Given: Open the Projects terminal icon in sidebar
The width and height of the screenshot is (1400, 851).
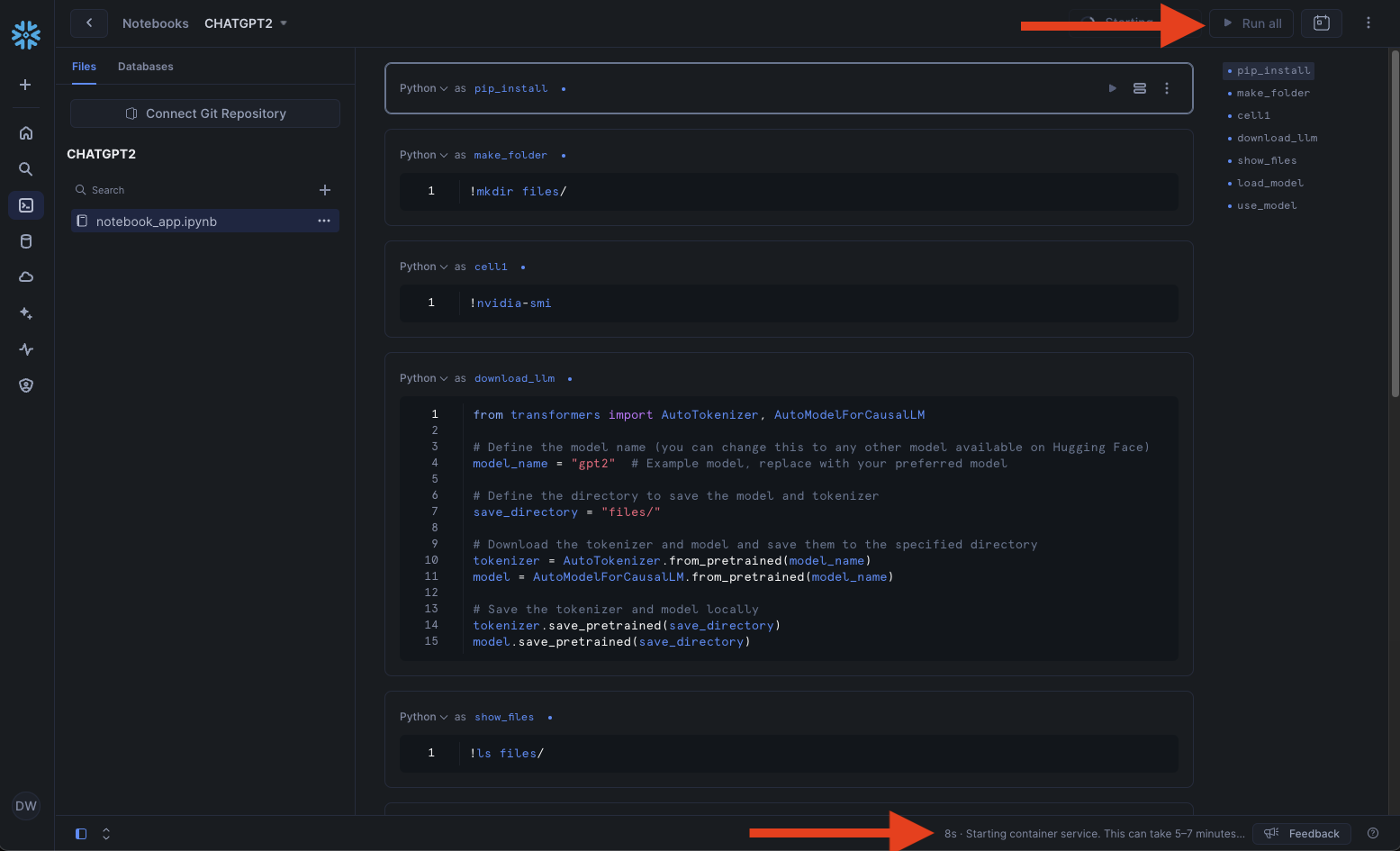Looking at the screenshot, I should click(26, 205).
